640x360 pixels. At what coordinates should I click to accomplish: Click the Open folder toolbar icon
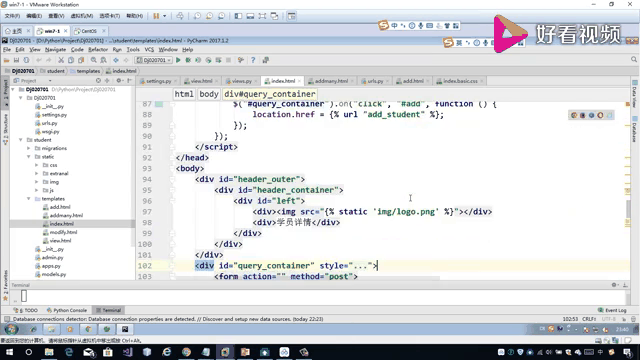[x=7, y=60]
